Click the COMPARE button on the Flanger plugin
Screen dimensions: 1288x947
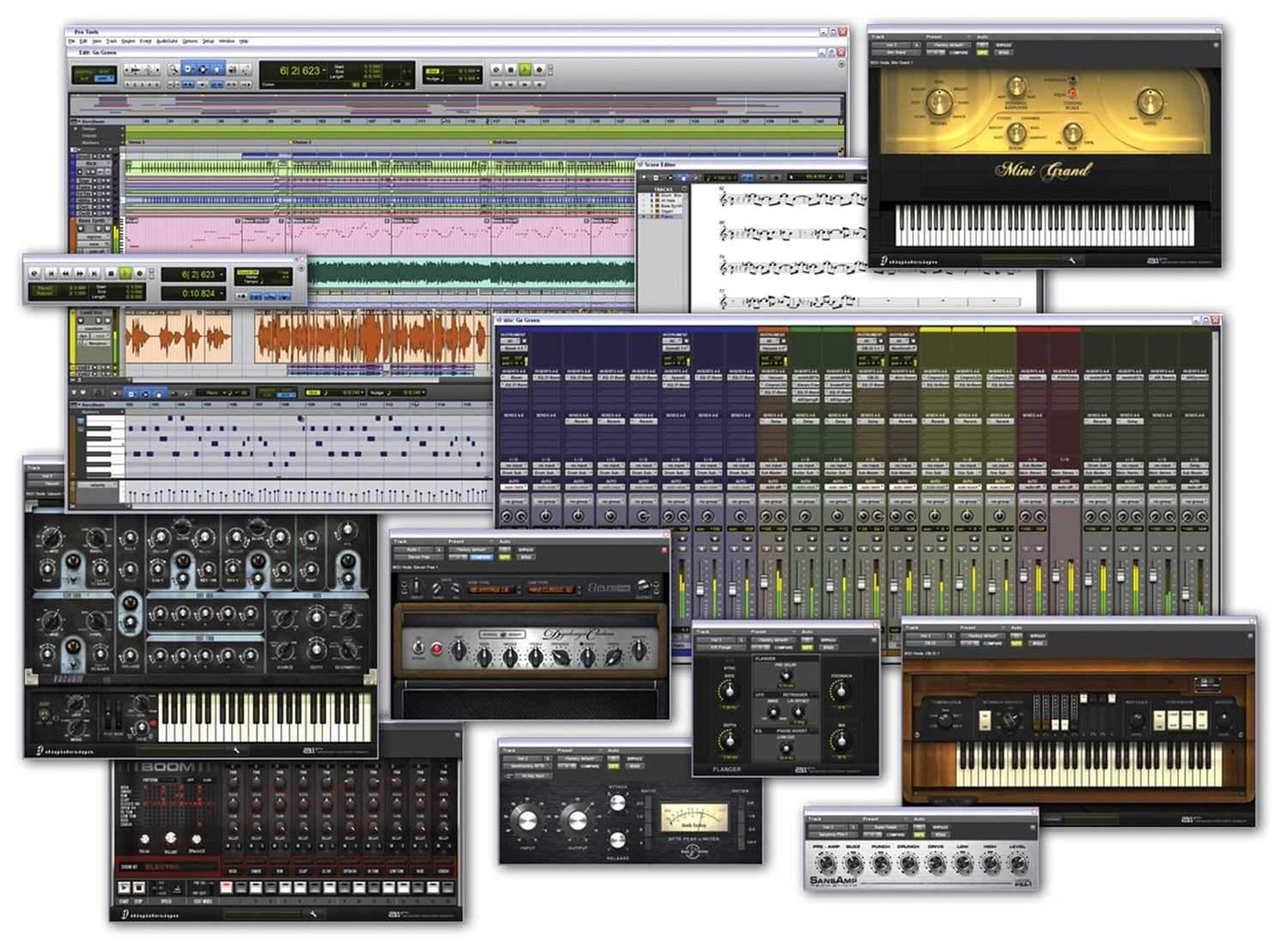(782, 647)
